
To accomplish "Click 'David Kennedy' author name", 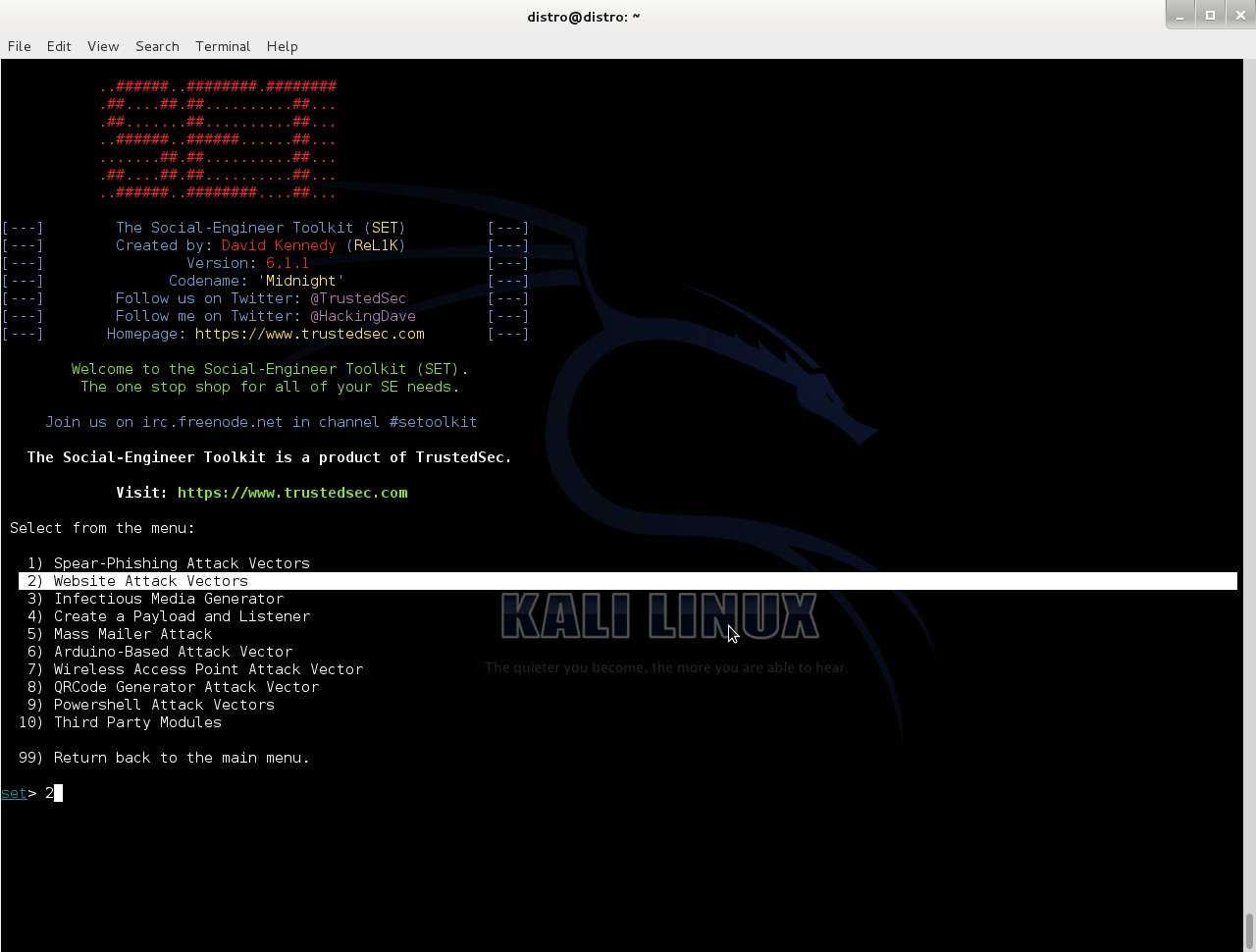I will pyautogui.click(x=279, y=245).
